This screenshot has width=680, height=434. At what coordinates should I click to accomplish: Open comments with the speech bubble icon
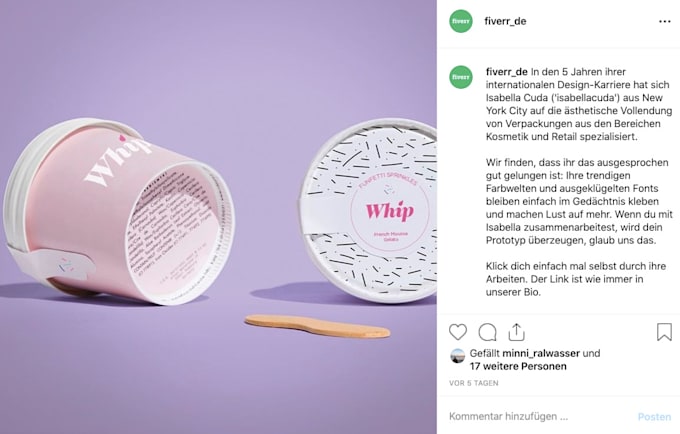pos(487,332)
